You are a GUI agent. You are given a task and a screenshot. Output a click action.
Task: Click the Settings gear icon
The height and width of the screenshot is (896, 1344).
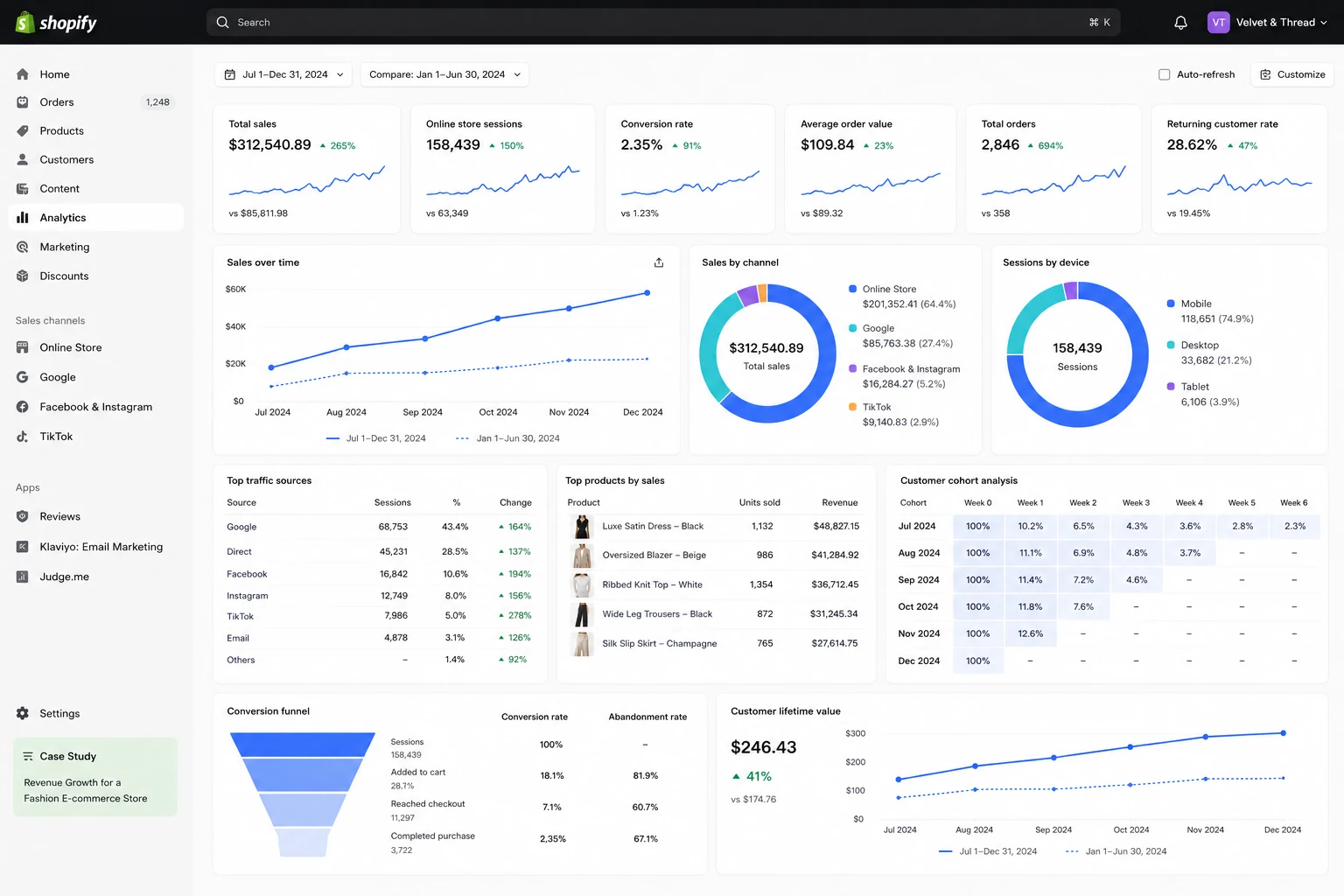tap(23, 713)
